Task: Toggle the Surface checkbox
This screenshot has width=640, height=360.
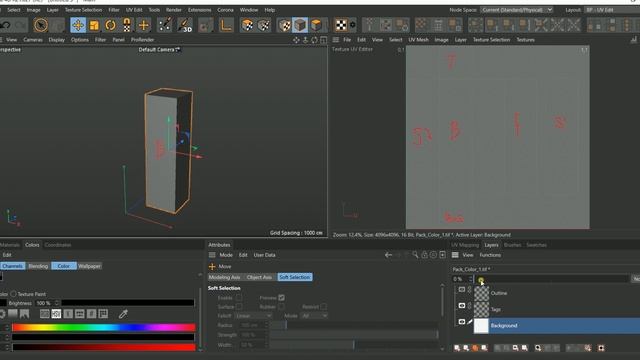Action: coord(239,307)
